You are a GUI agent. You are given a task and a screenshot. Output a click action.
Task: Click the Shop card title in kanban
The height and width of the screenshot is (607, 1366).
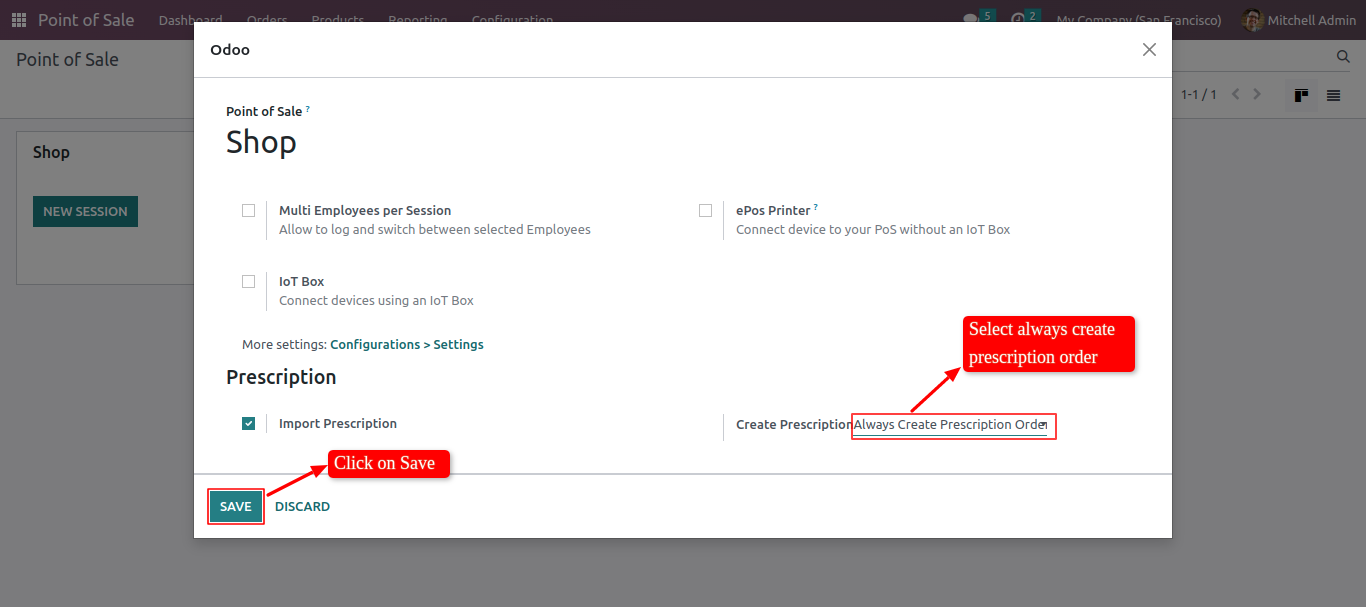click(51, 152)
